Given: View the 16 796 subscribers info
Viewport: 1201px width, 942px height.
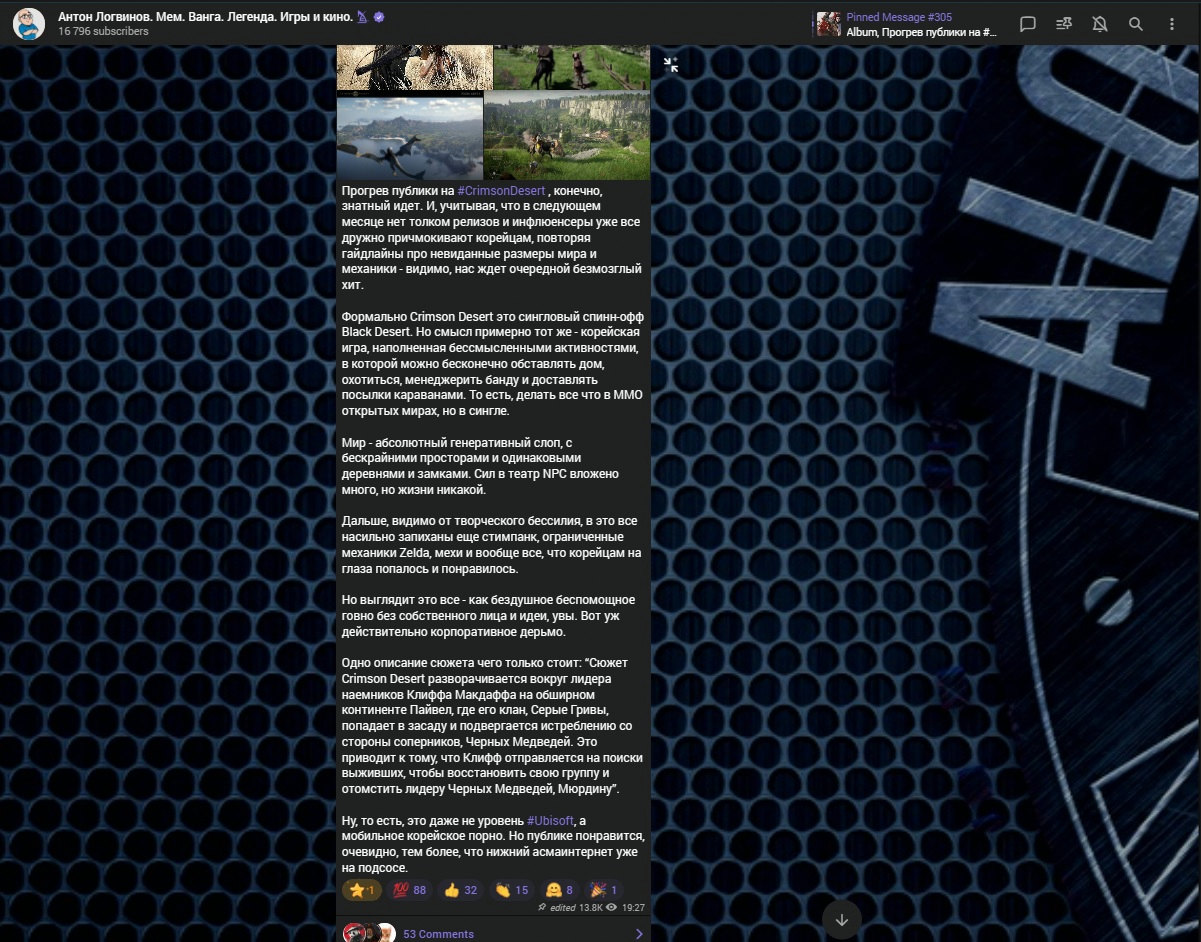Looking at the screenshot, I should pos(103,32).
